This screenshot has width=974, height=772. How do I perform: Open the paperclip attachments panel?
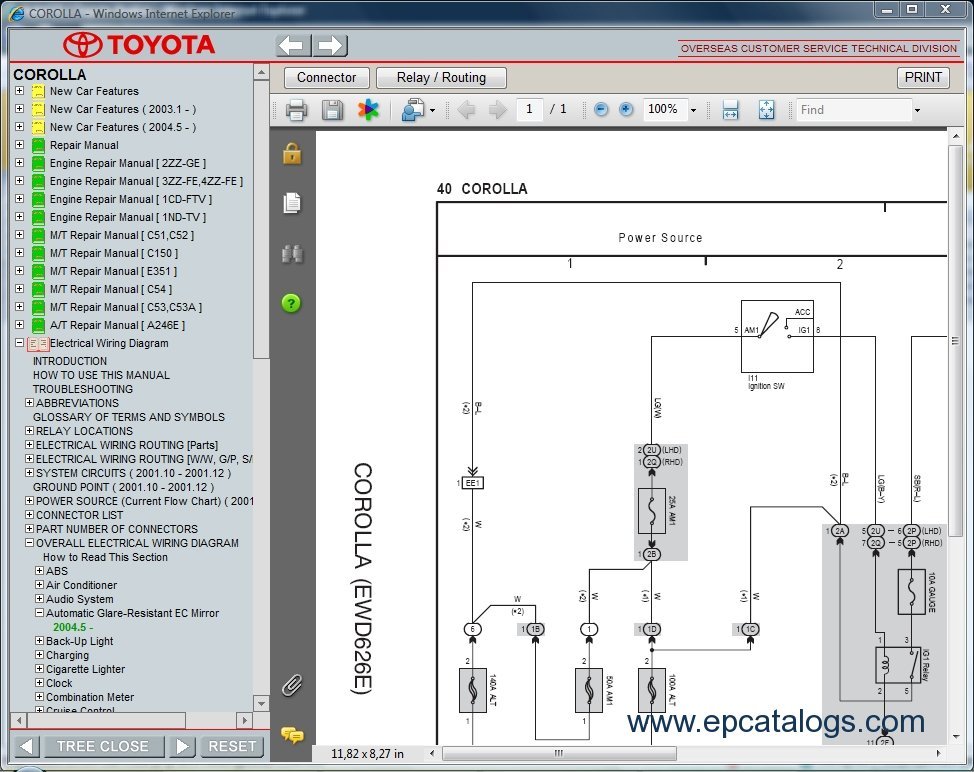tap(292, 684)
